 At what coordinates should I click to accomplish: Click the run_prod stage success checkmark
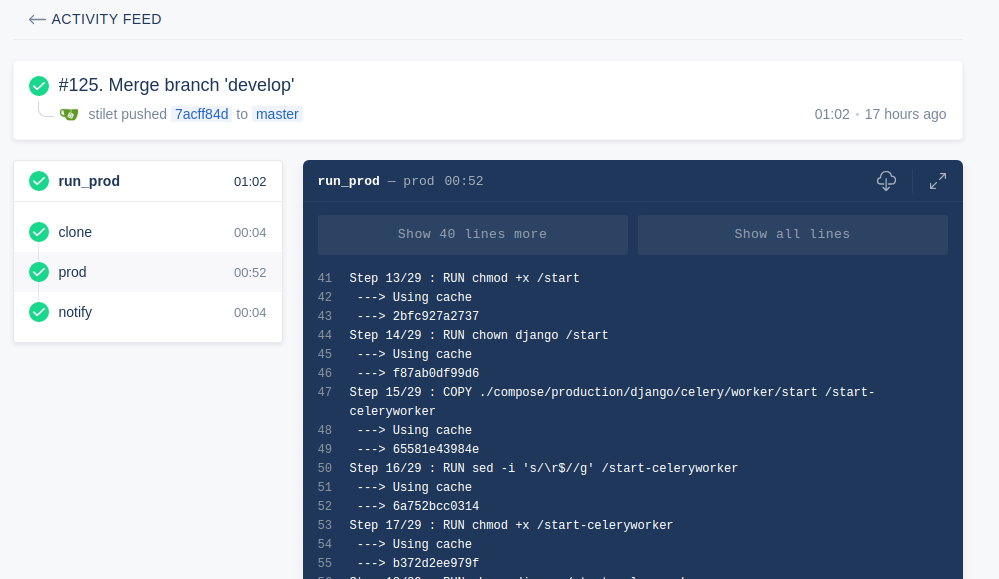click(39, 181)
